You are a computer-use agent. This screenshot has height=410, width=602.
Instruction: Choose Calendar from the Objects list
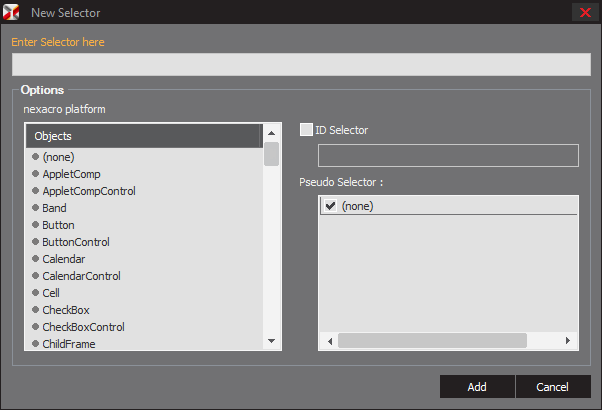coord(63,259)
